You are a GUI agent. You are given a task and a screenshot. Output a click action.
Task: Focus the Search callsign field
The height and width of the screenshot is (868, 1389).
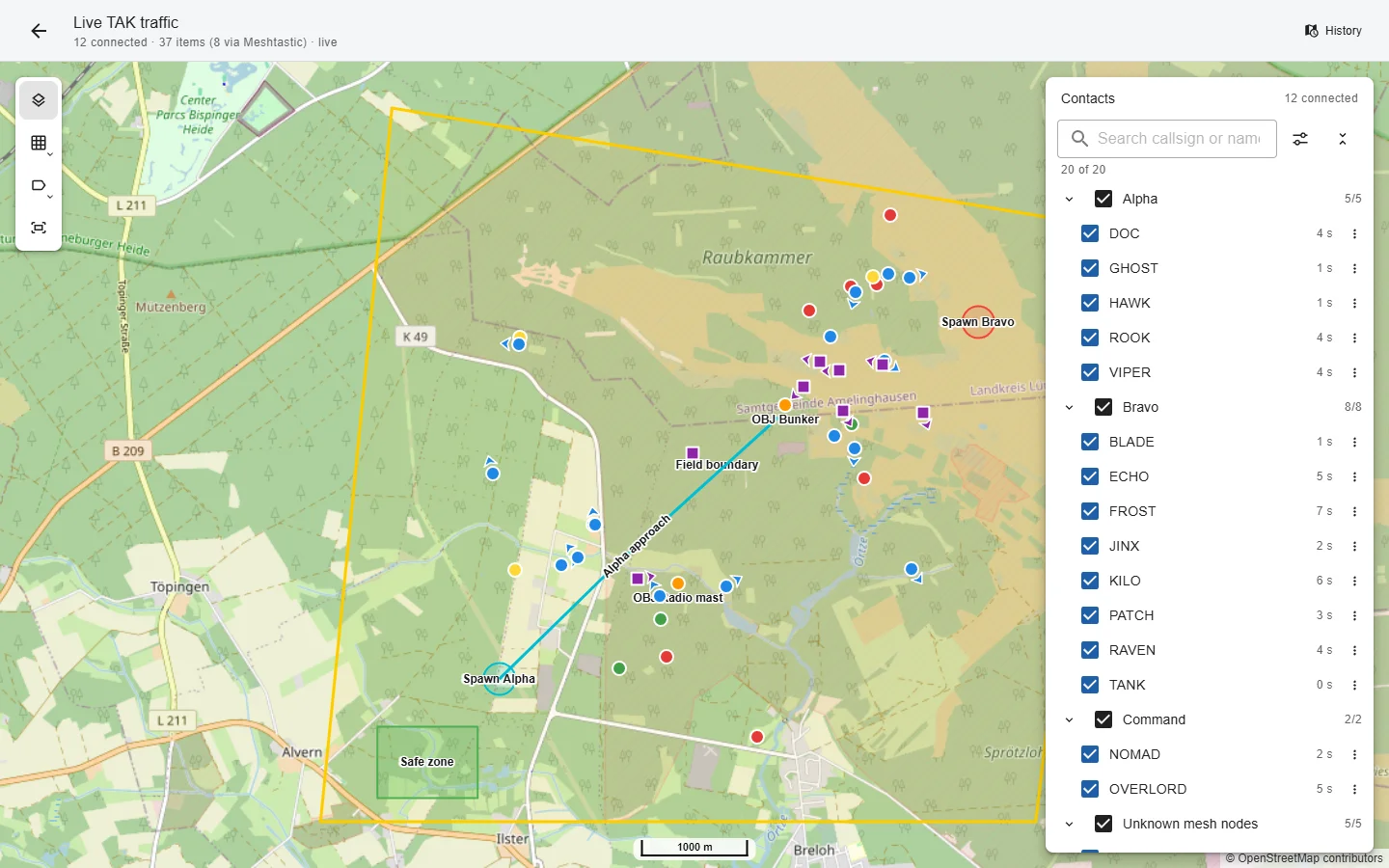click(1167, 139)
